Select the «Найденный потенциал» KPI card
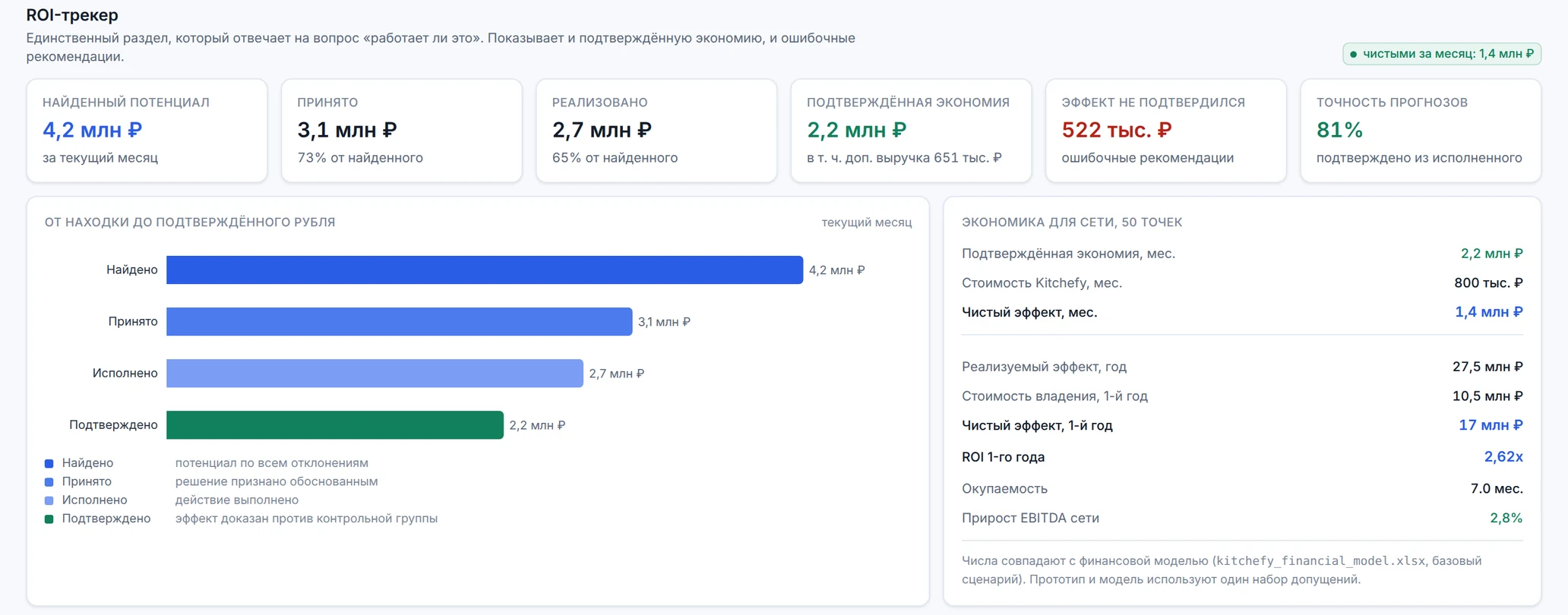1568x615 pixels. 147,131
